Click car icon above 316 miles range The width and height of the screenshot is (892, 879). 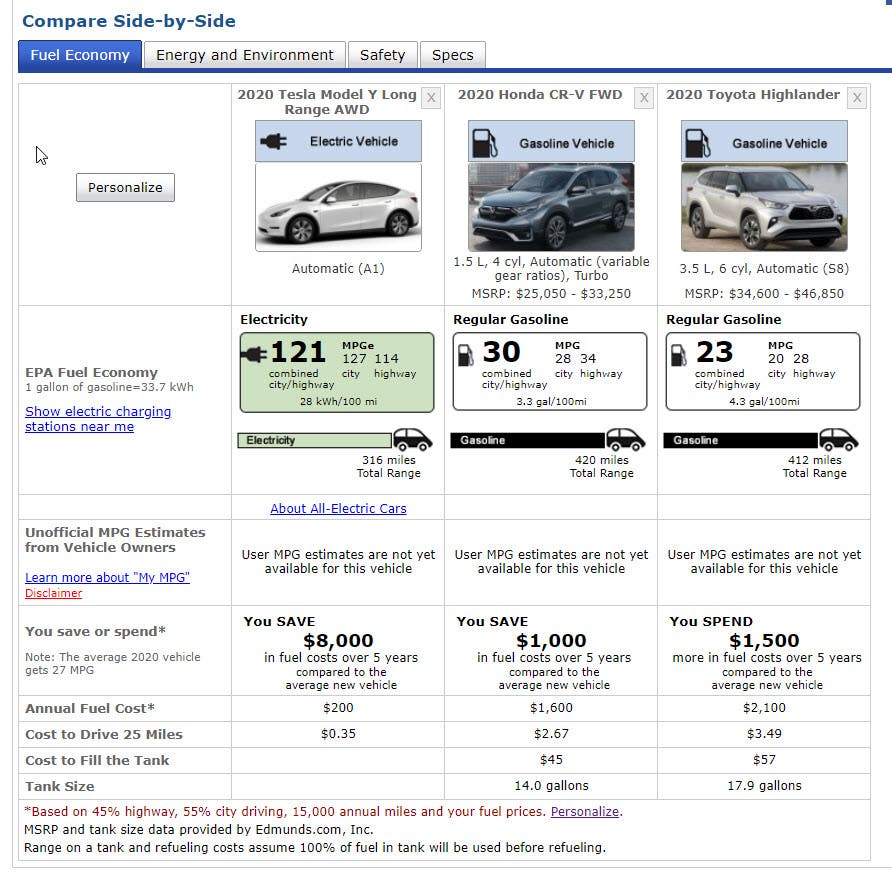pyautogui.click(x=412, y=439)
